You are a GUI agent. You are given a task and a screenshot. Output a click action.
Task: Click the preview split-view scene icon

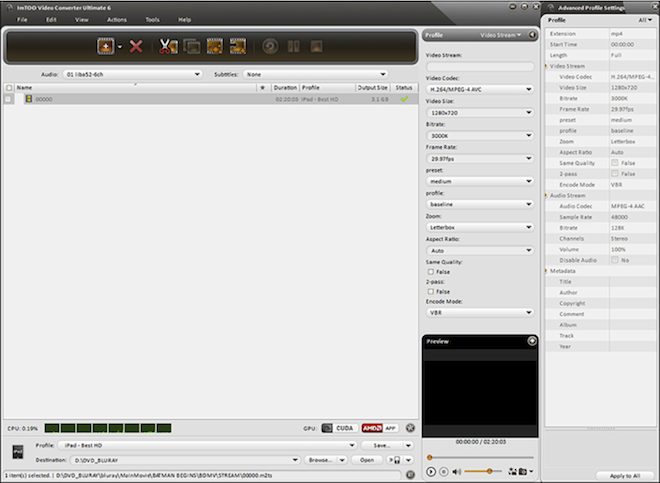click(x=512, y=471)
